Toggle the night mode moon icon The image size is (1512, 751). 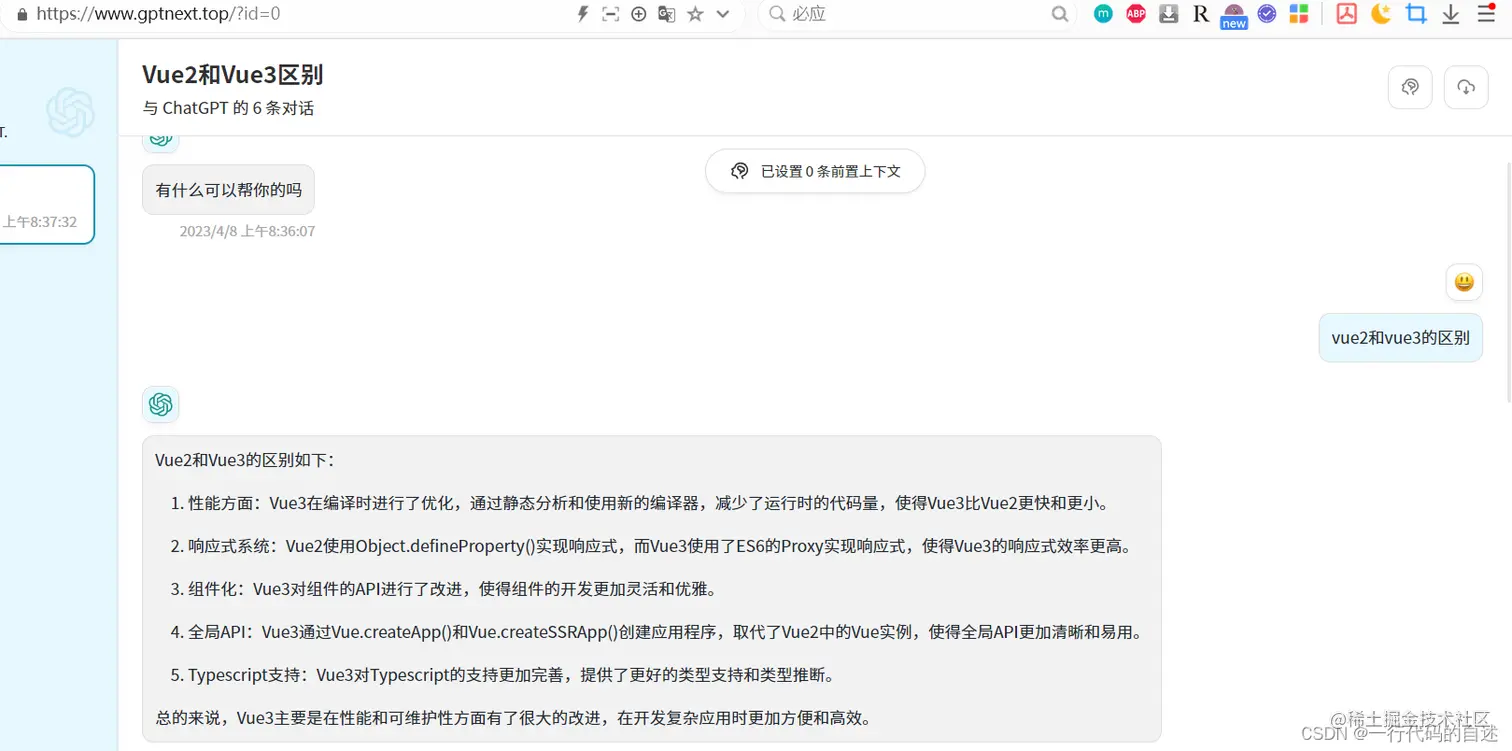point(1381,14)
